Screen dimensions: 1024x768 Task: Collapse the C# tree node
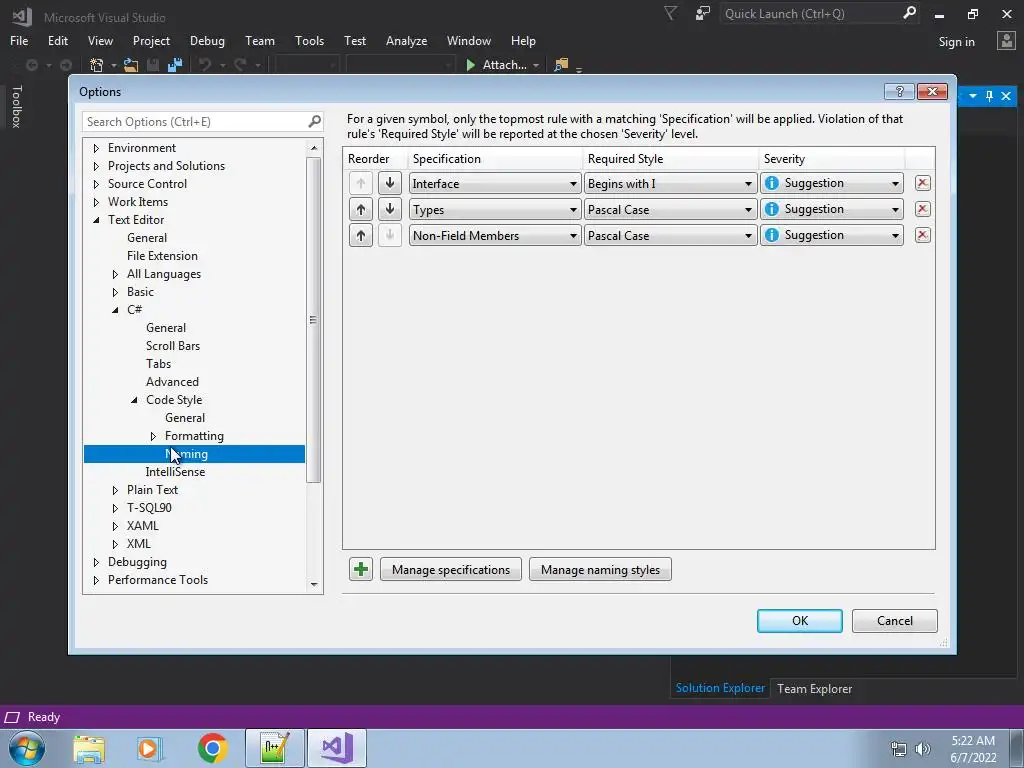pos(115,310)
